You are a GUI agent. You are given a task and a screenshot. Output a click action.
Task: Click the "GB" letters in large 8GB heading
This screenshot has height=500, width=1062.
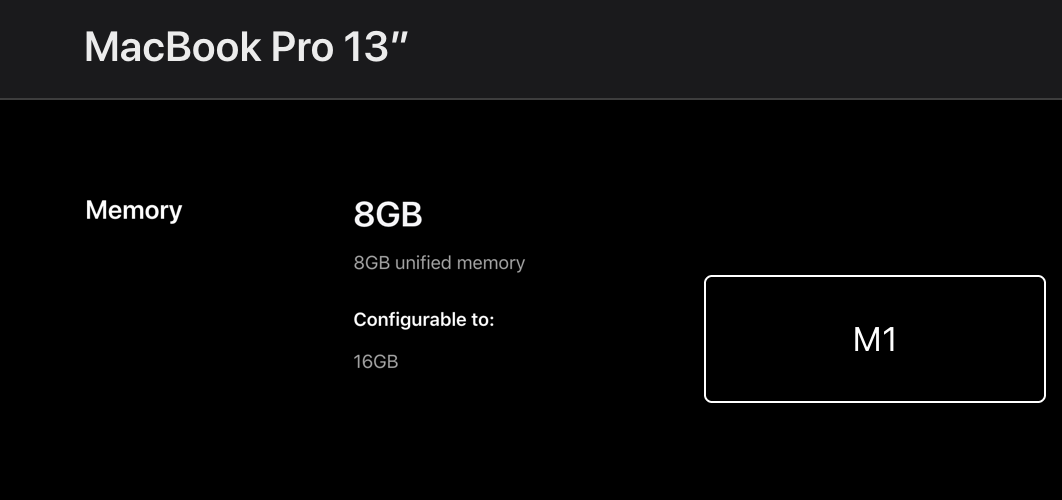click(398, 215)
